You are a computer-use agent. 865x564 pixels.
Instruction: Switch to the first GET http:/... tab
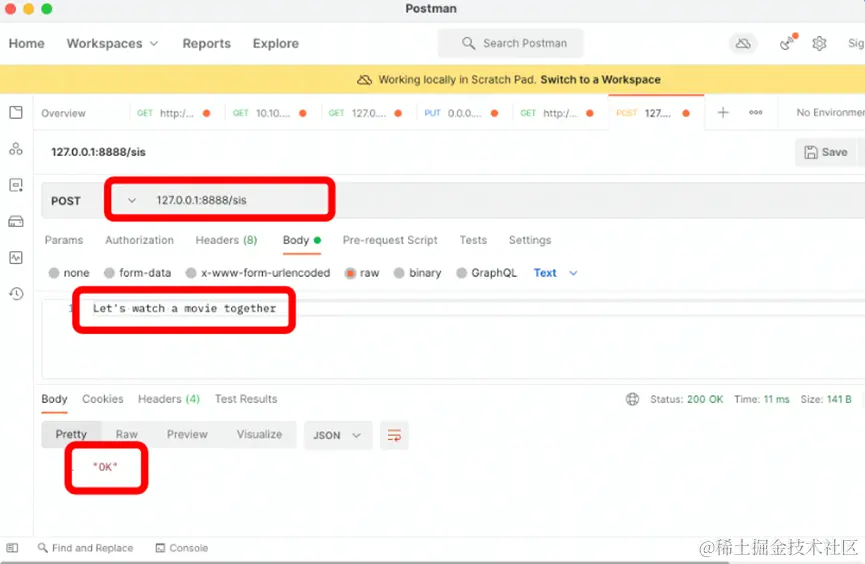coord(174,113)
